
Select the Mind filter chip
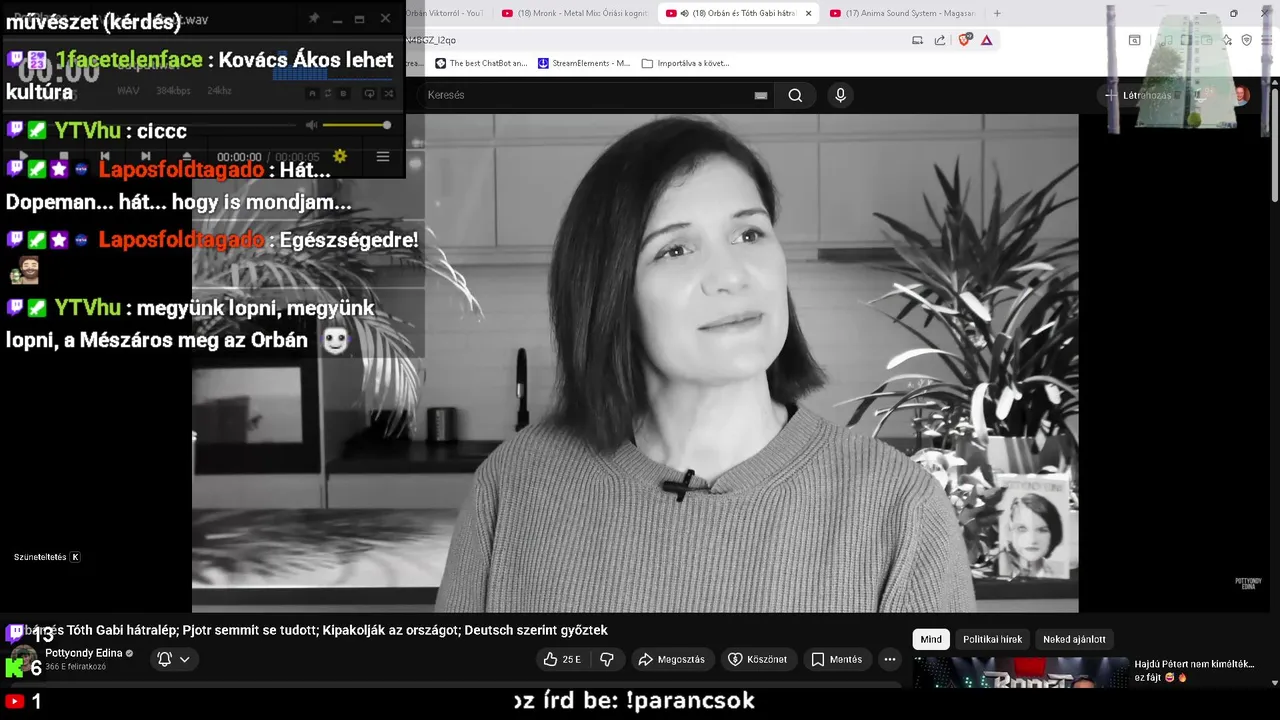[x=931, y=639]
